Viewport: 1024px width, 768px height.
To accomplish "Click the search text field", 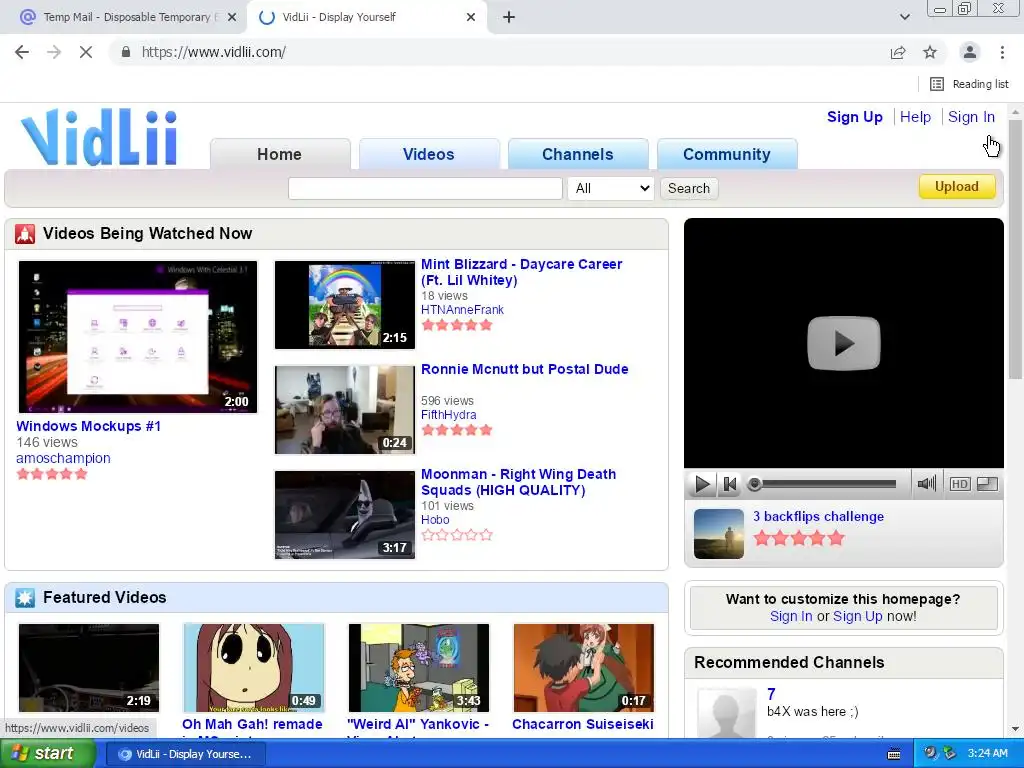I will click(425, 189).
